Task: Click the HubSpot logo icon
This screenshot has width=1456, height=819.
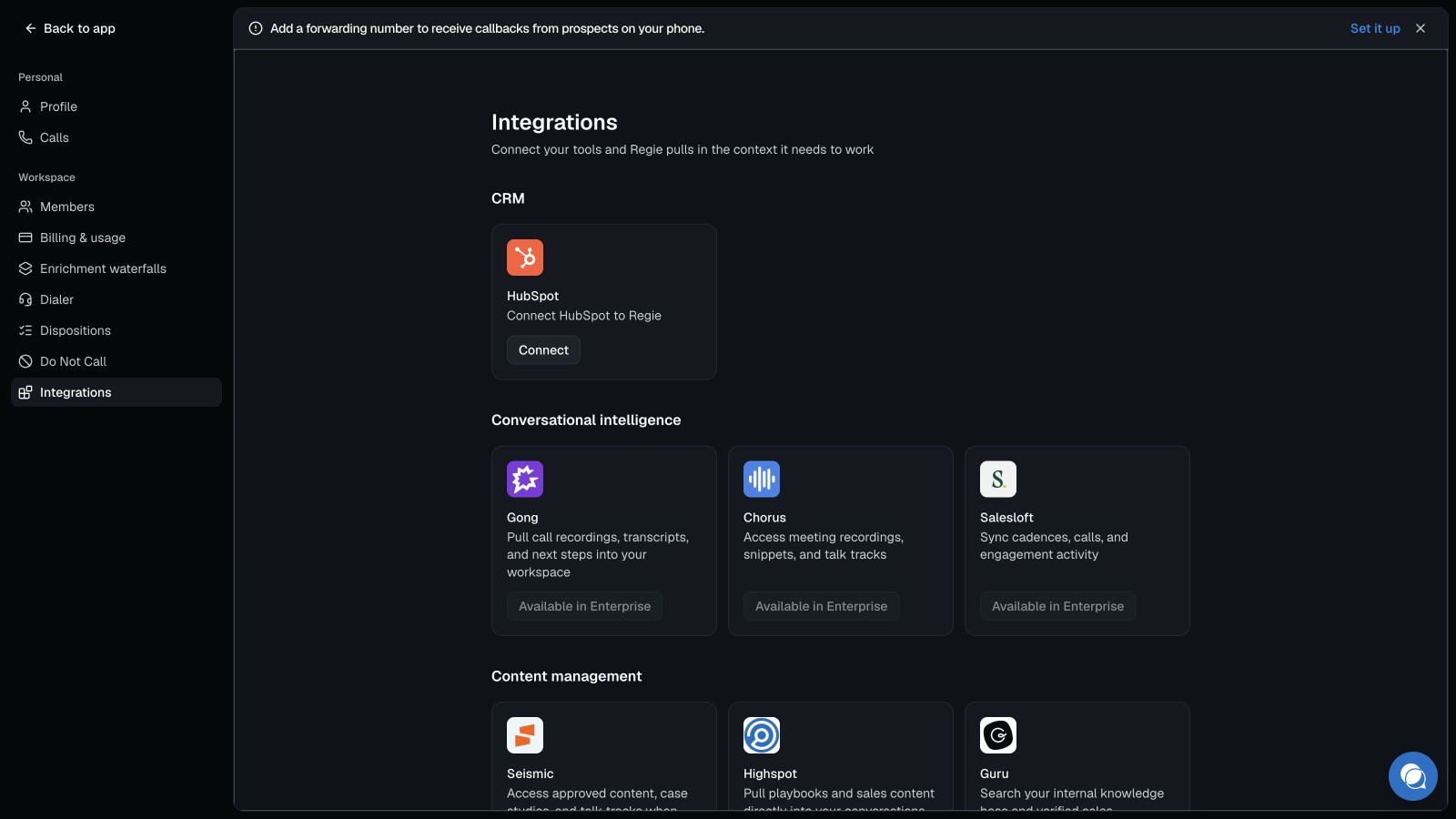Action: (x=525, y=258)
